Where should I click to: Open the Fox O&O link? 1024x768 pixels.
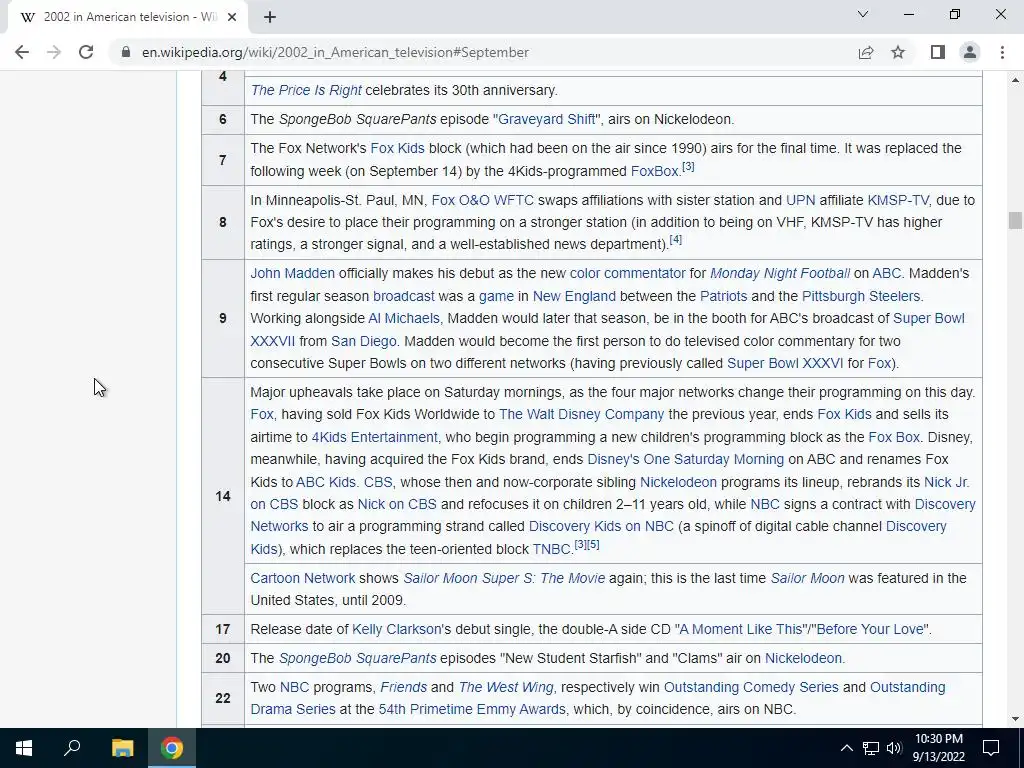coord(460,200)
